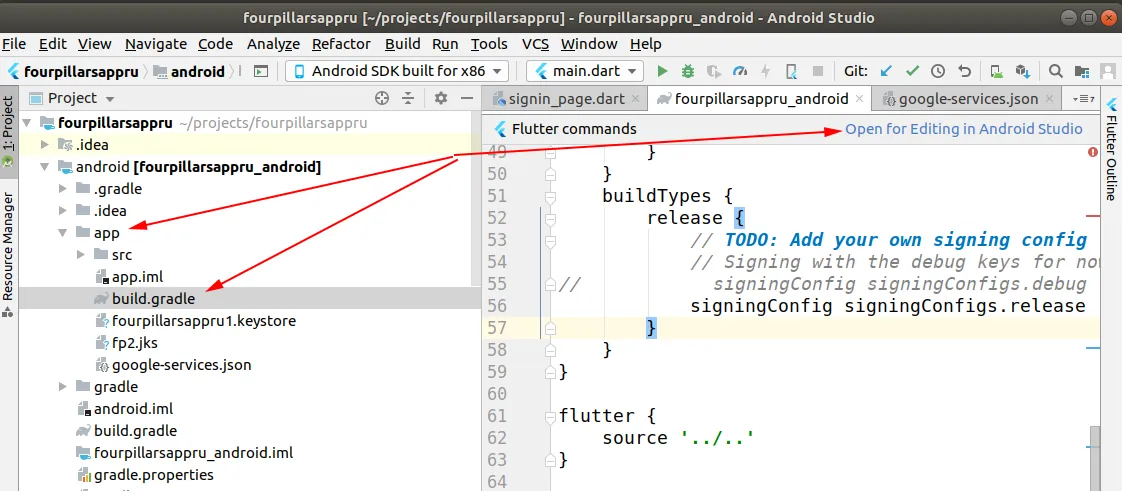Switch to google-services.json tab
Image resolution: width=1122 pixels, height=491 pixels.
[968, 99]
